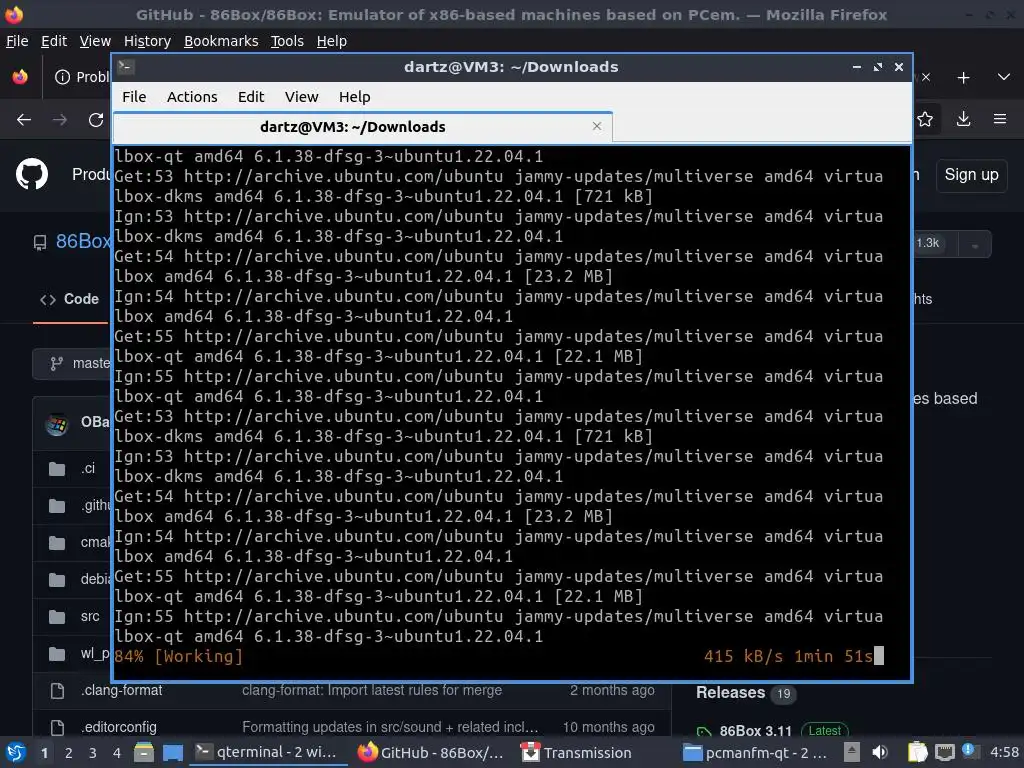Open Firefox downloads panel
The height and width of the screenshot is (768, 1024).
point(963,119)
